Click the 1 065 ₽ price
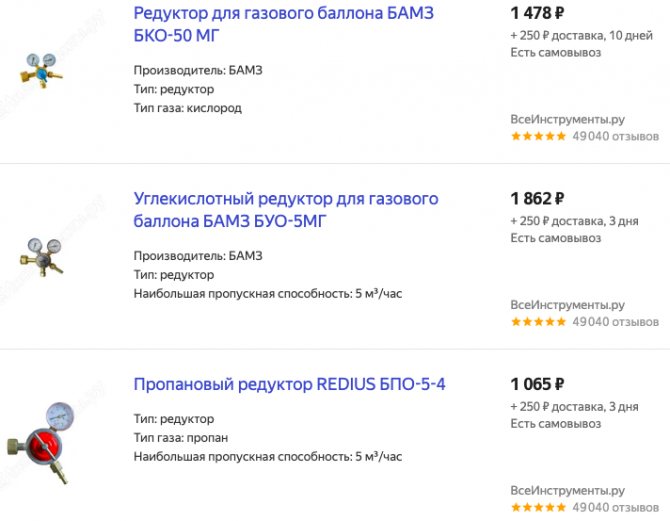670x521 pixels. pyautogui.click(x=537, y=384)
